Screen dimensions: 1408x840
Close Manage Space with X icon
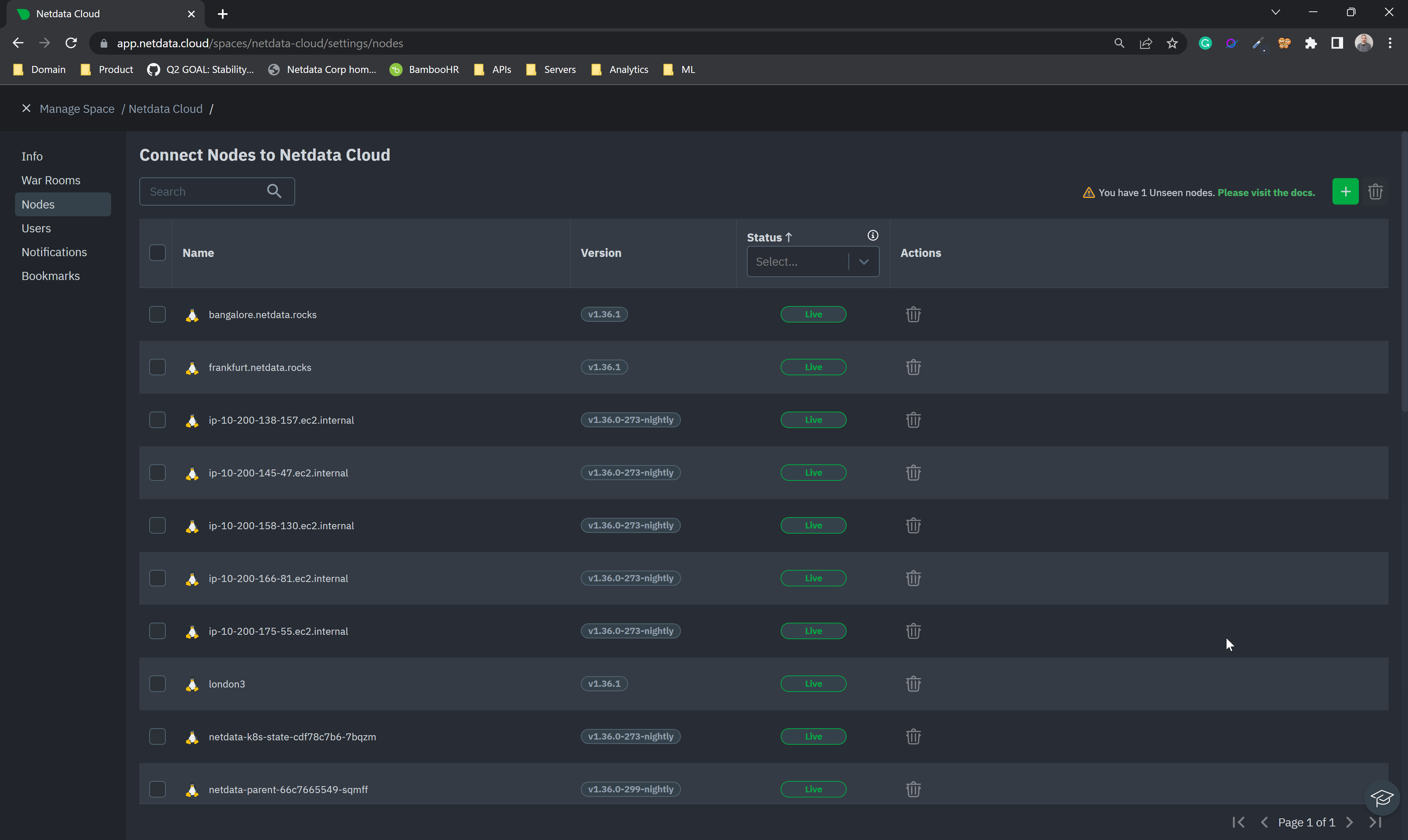tap(26, 108)
